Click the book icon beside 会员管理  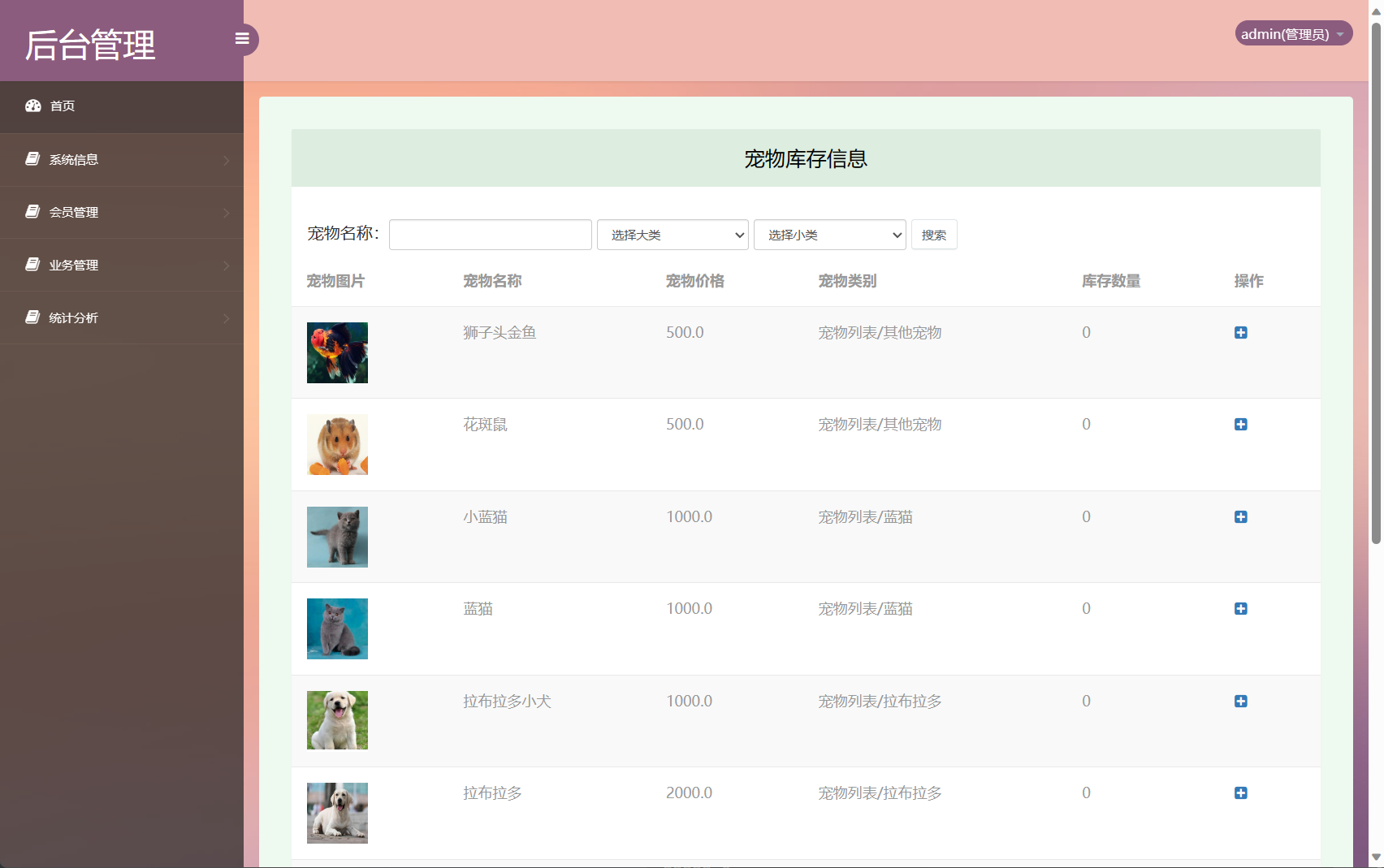pyautogui.click(x=32, y=212)
